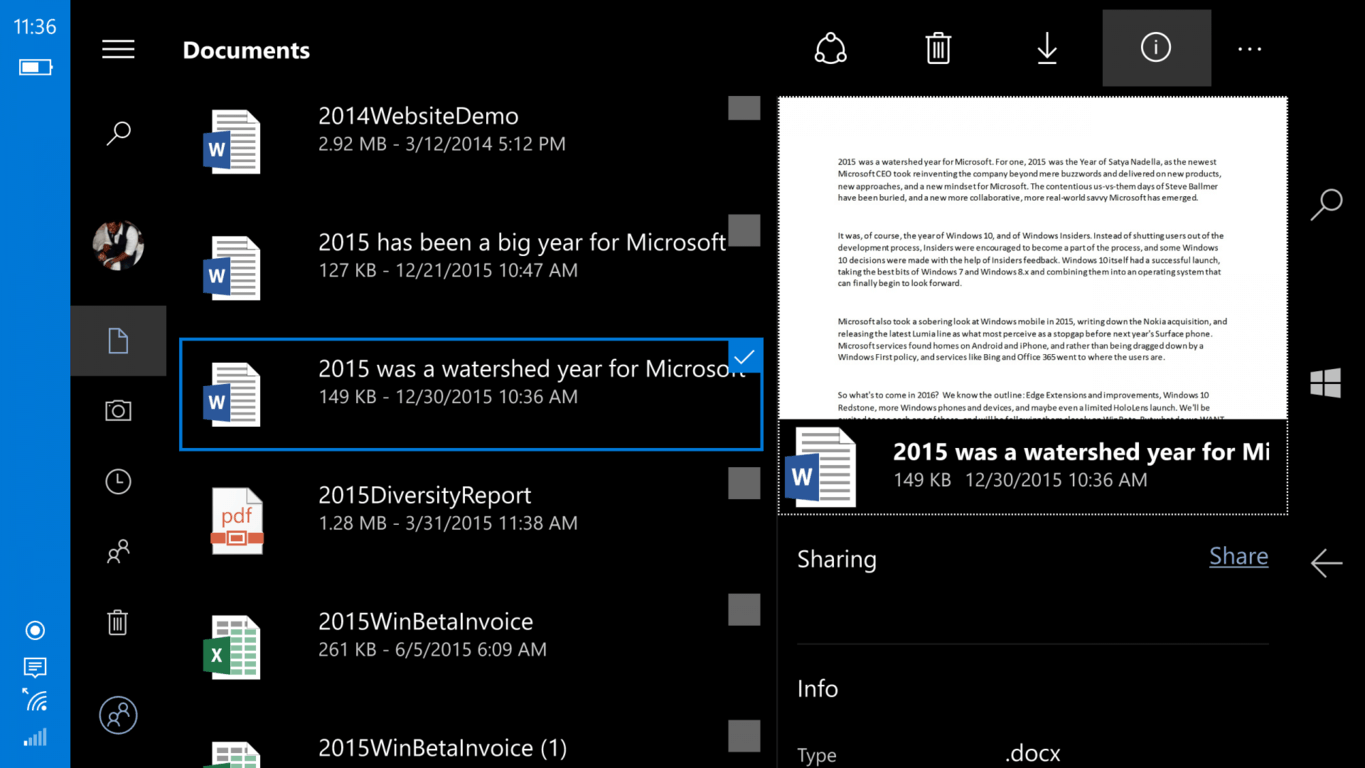
Task: Check the box for 2015WinBetaInvoice 261 KB
Action: 744,609
